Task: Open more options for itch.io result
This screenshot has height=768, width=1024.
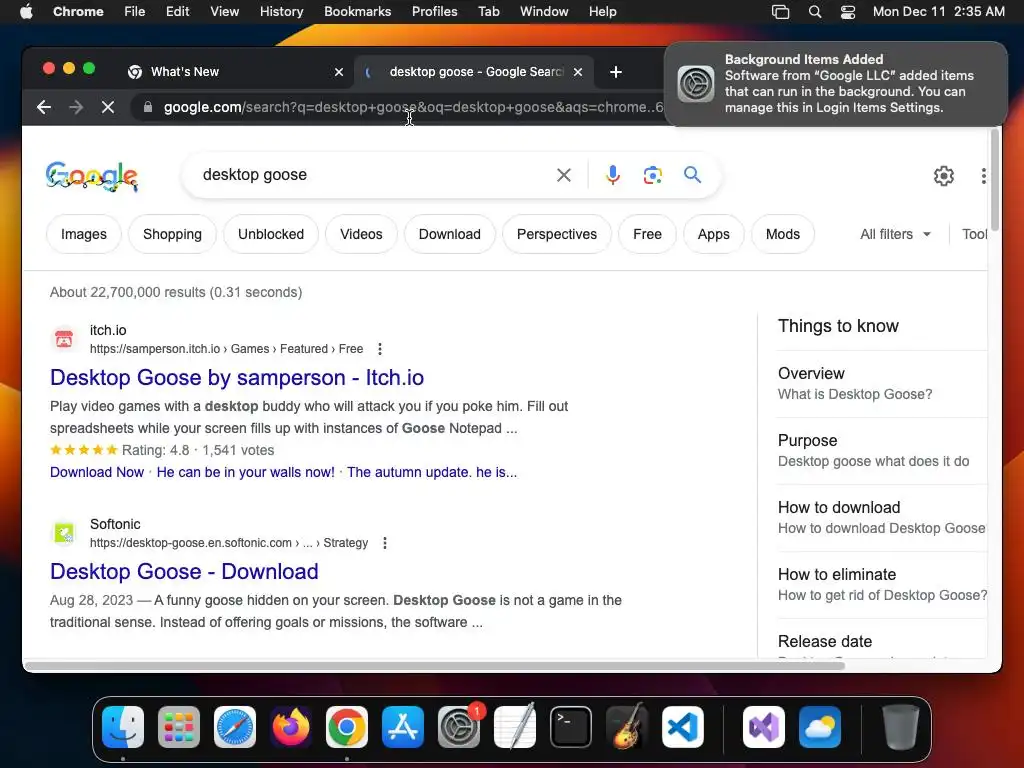Action: pos(379,349)
